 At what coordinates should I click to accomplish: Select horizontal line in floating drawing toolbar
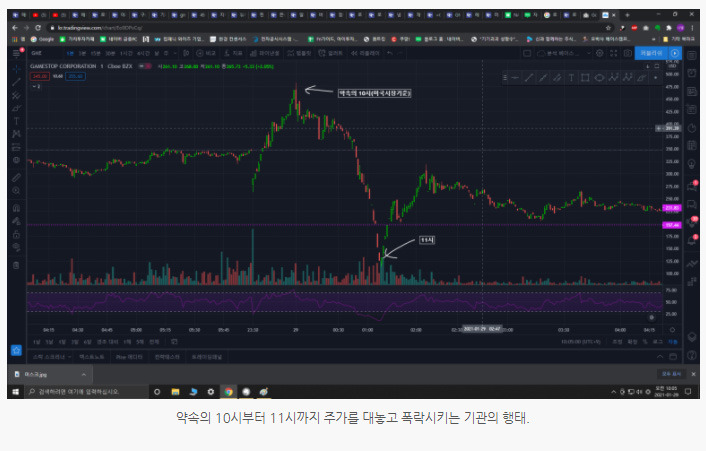(x=516, y=78)
